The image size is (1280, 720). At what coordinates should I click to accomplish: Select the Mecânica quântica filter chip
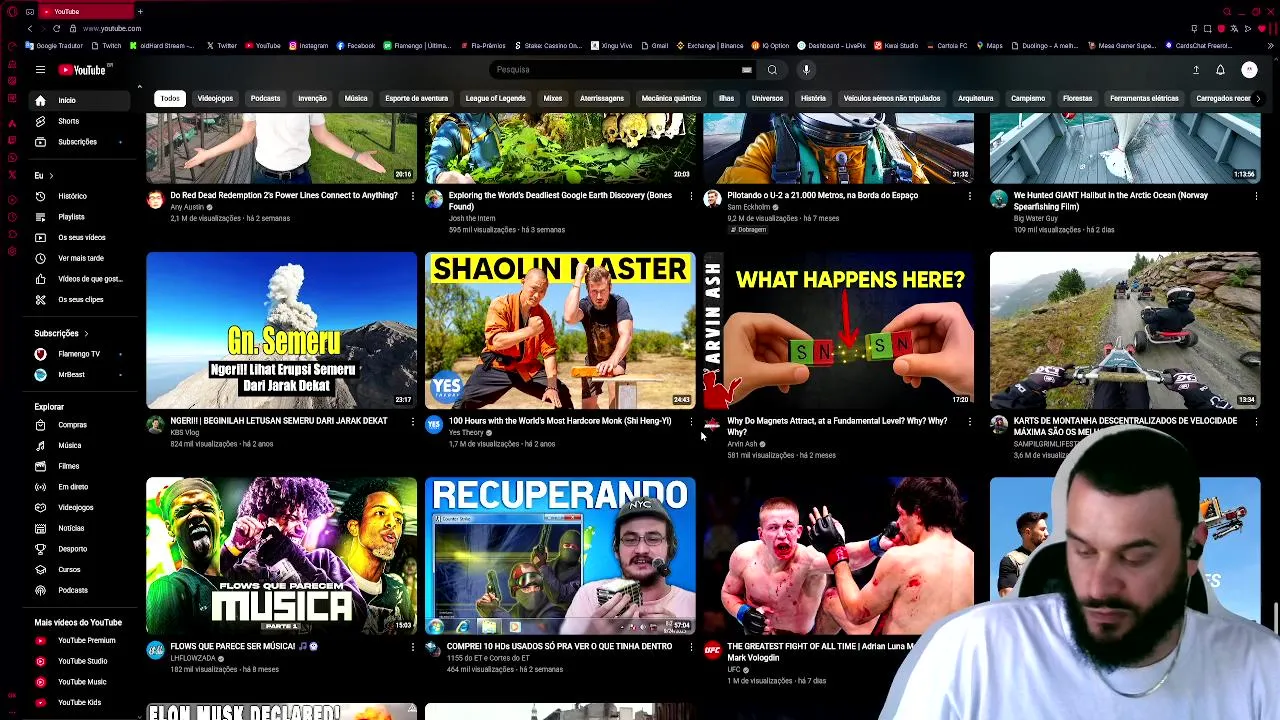coord(671,99)
